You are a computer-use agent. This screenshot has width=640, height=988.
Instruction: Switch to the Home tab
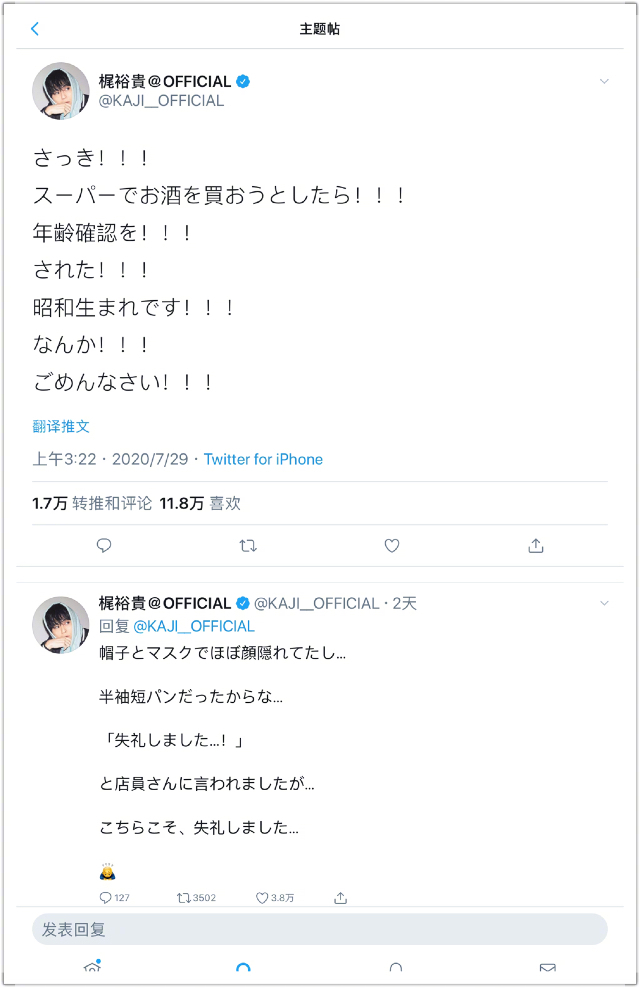[x=92, y=967]
